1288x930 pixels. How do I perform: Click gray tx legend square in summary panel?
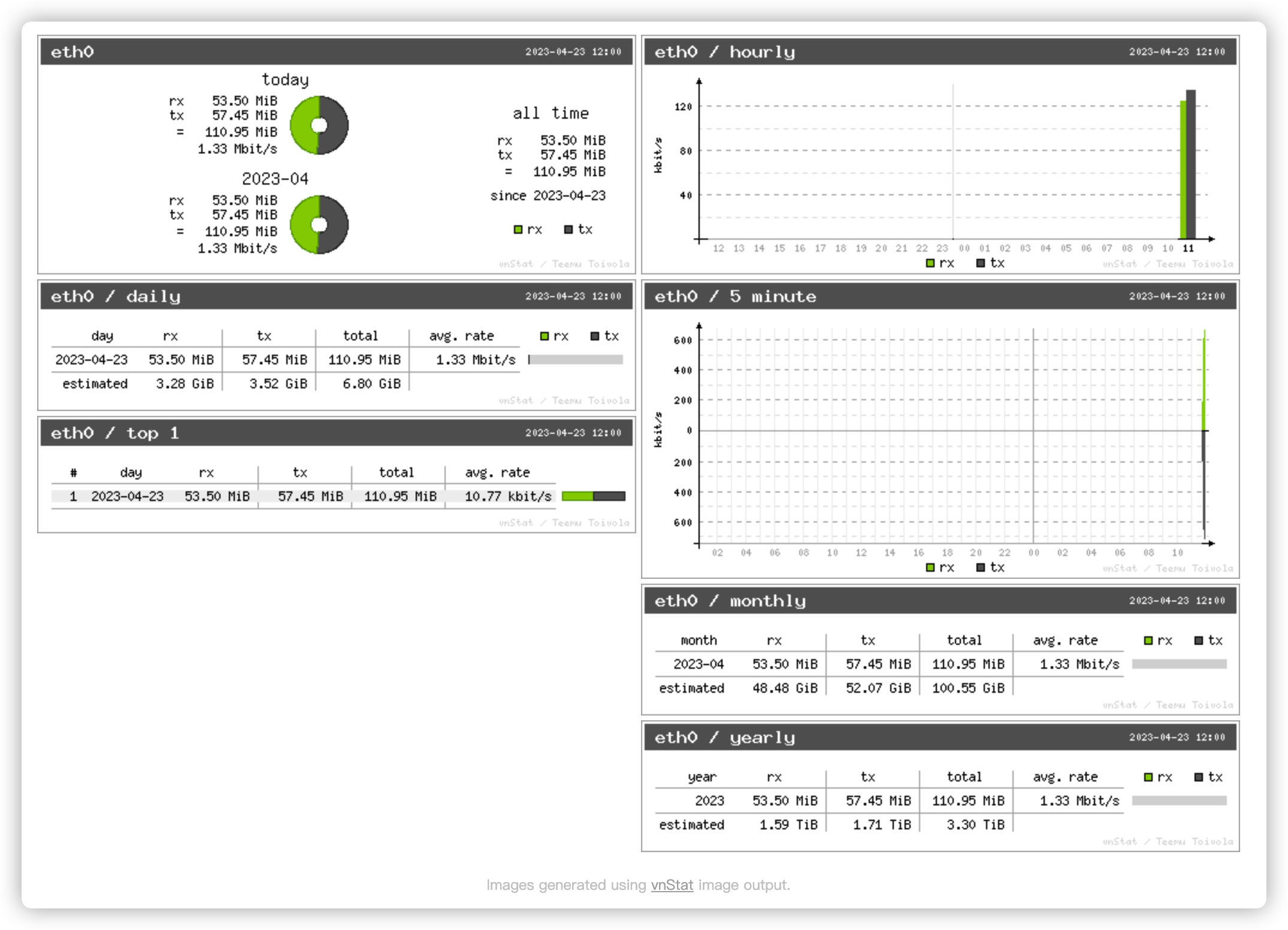click(569, 230)
